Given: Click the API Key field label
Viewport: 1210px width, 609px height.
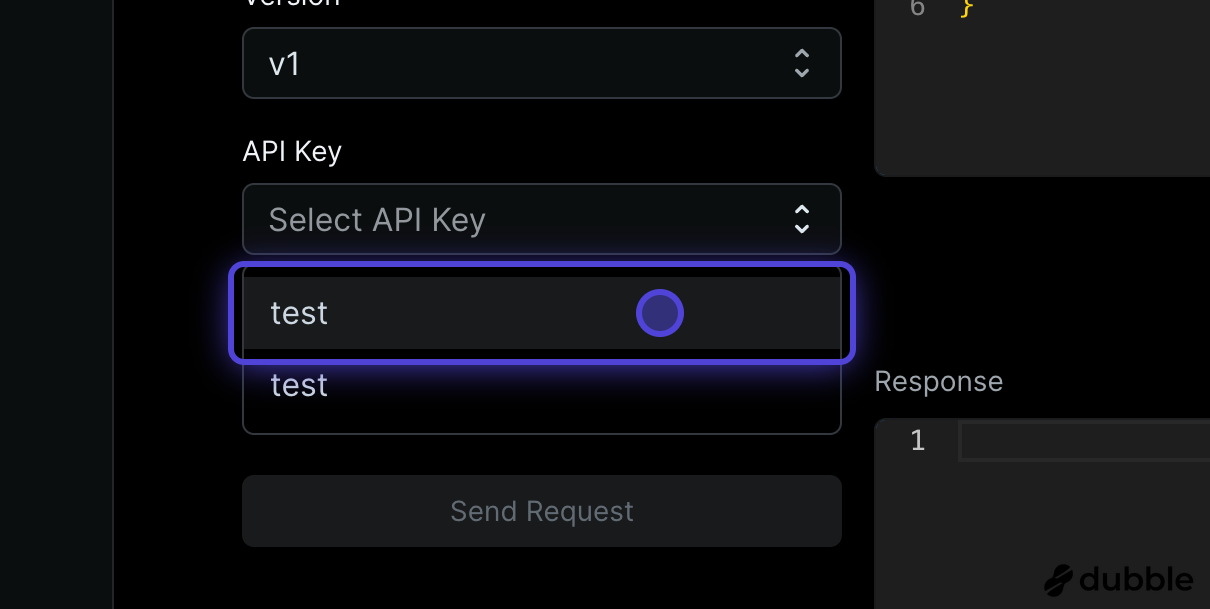Looking at the screenshot, I should click(292, 151).
